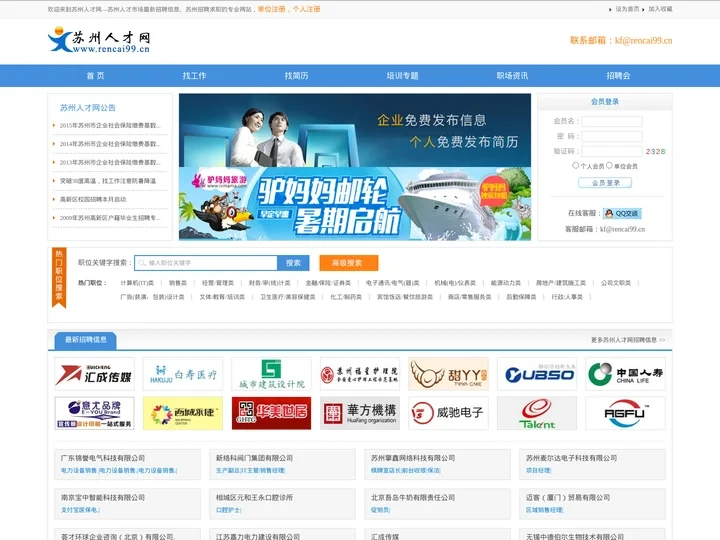Open the 培训专题 navigation item

coord(402,76)
